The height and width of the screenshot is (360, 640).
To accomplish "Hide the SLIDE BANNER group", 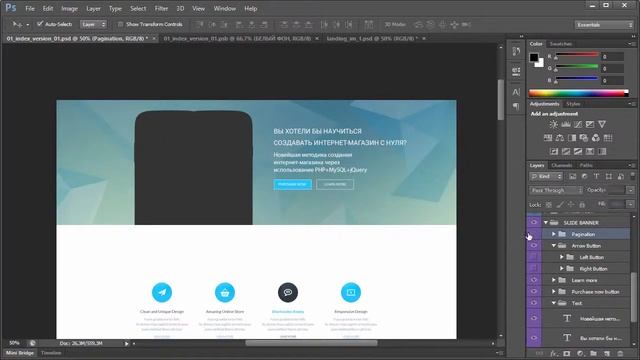I will click(x=533, y=222).
